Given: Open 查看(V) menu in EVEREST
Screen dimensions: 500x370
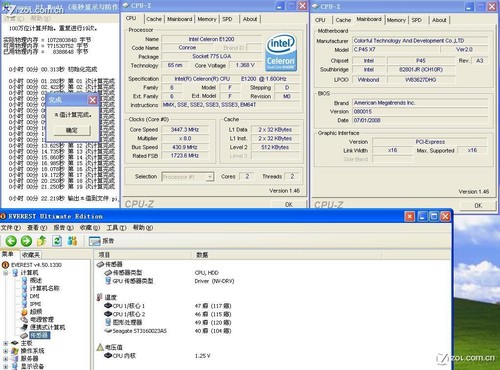Looking at the screenshot, I should 37,228.
